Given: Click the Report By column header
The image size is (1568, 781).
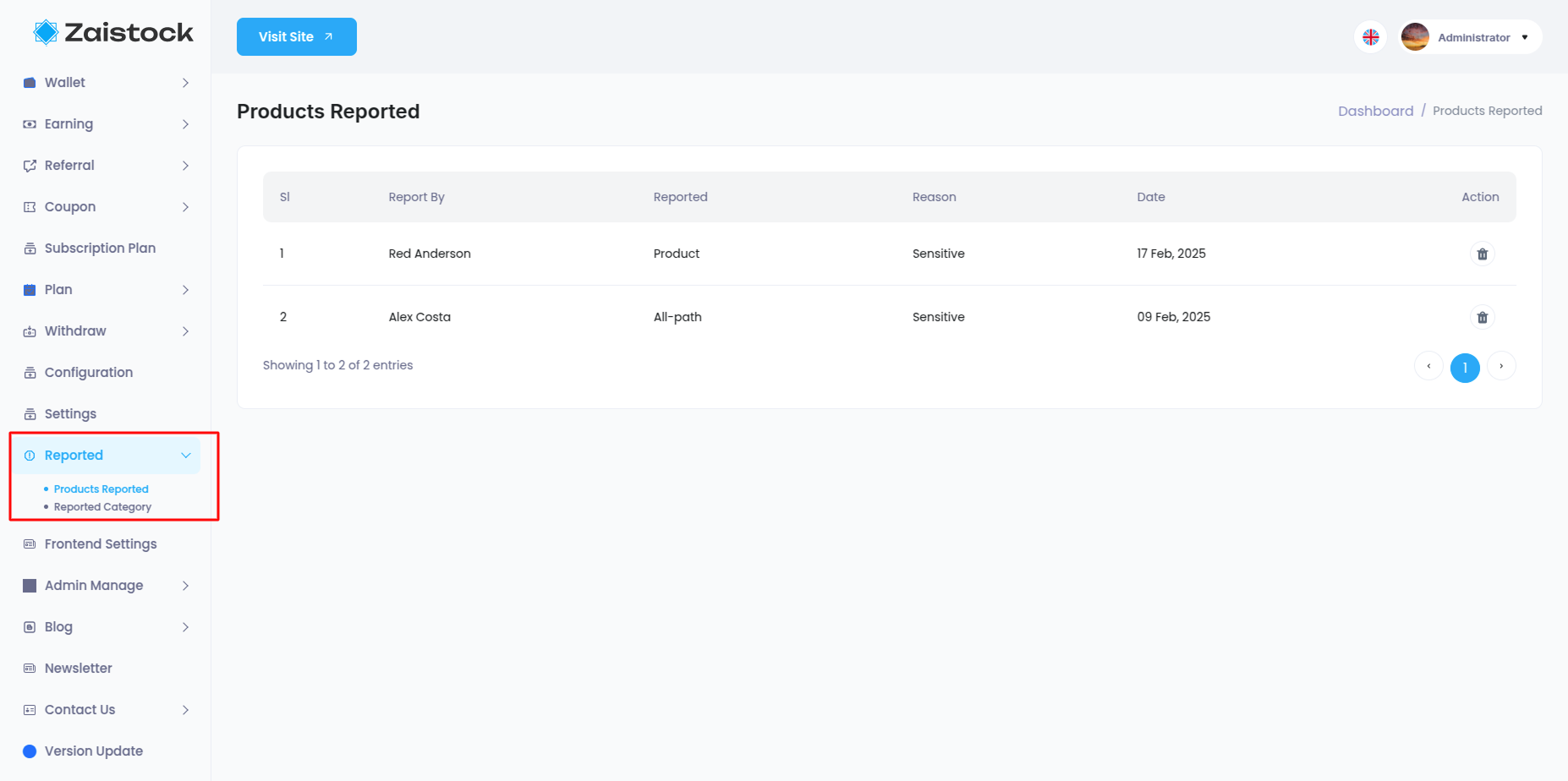Looking at the screenshot, I should coord(416,197).
